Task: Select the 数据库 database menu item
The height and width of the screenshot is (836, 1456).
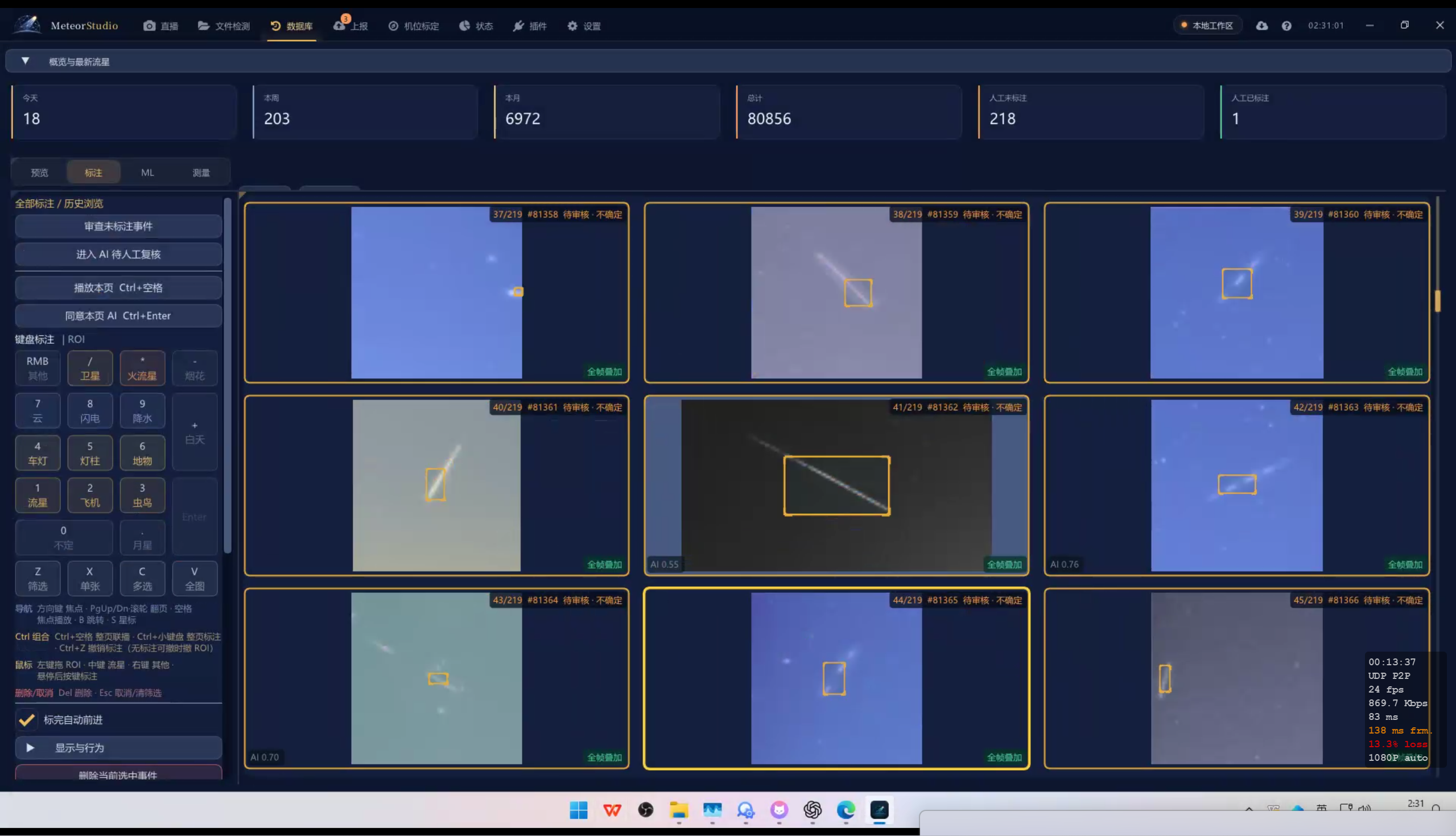Action: (291, 26)
